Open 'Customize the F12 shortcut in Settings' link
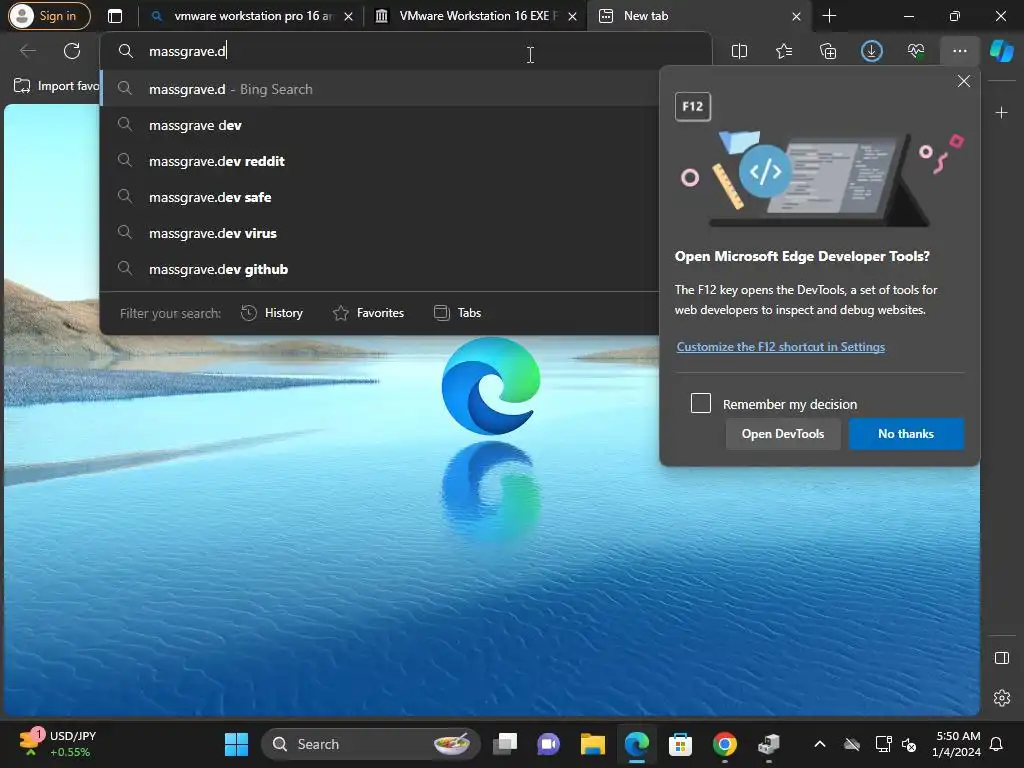Image resolution: width=1024 pixels, height=768 pixels. (780, 347)
